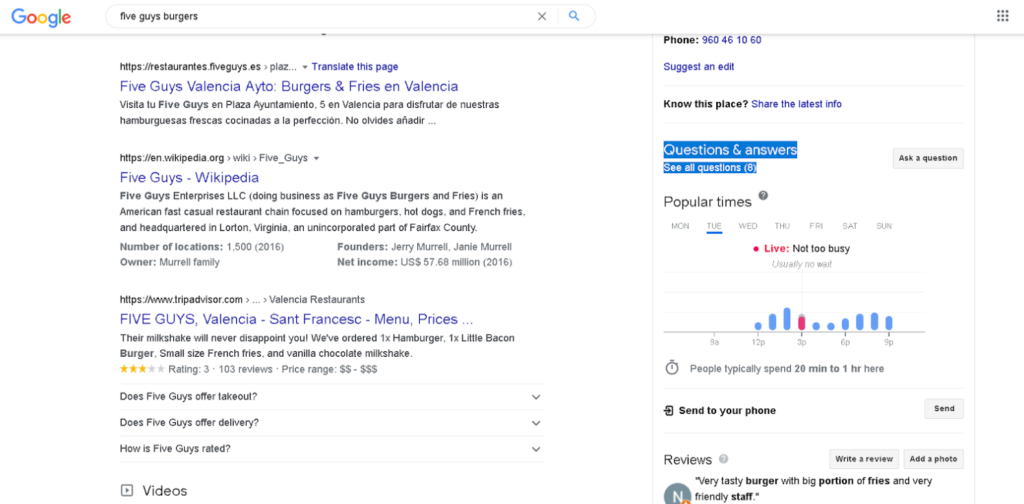The height and width of the screenshot is (504, 1024).
Task: Click the stopwatch icon beside time spent
Action: (672, 368)
